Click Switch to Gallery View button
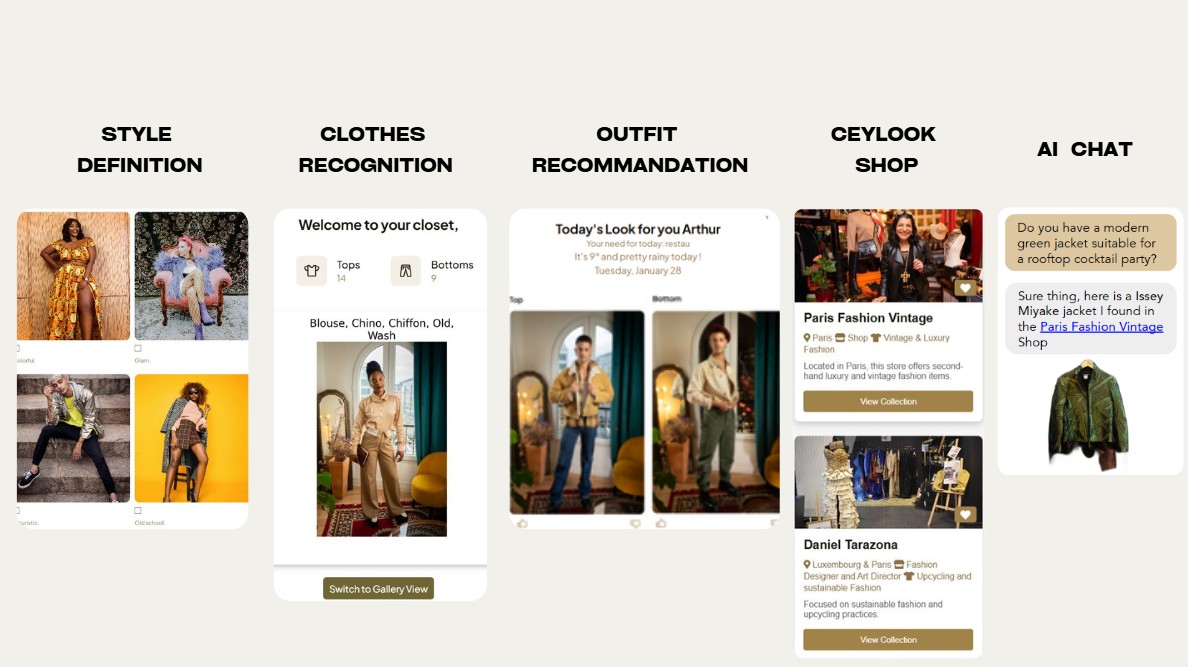1188x667 pixels. (x=378, y=589)
